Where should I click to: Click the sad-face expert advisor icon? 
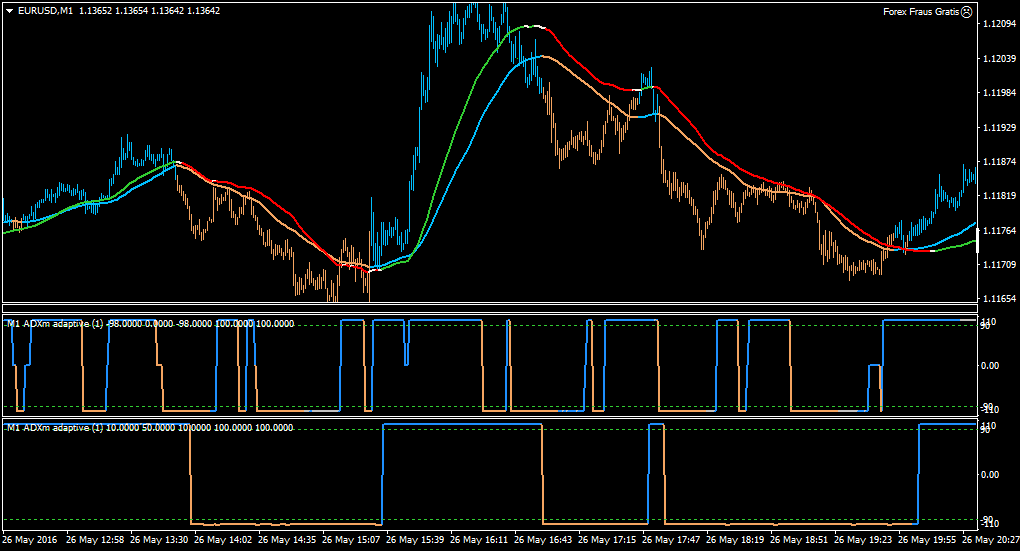pyautogui.click(x=967, y=11)
